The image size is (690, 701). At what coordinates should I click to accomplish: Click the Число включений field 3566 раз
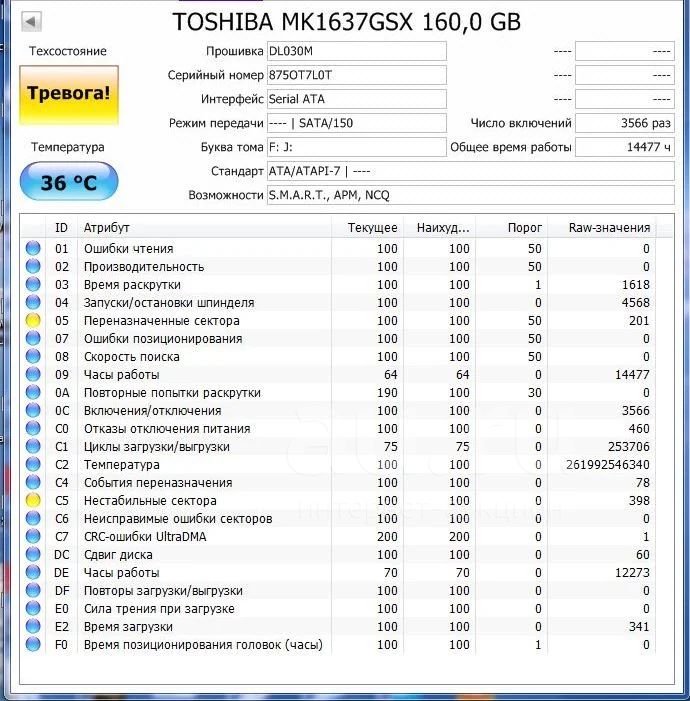point(625,123)
